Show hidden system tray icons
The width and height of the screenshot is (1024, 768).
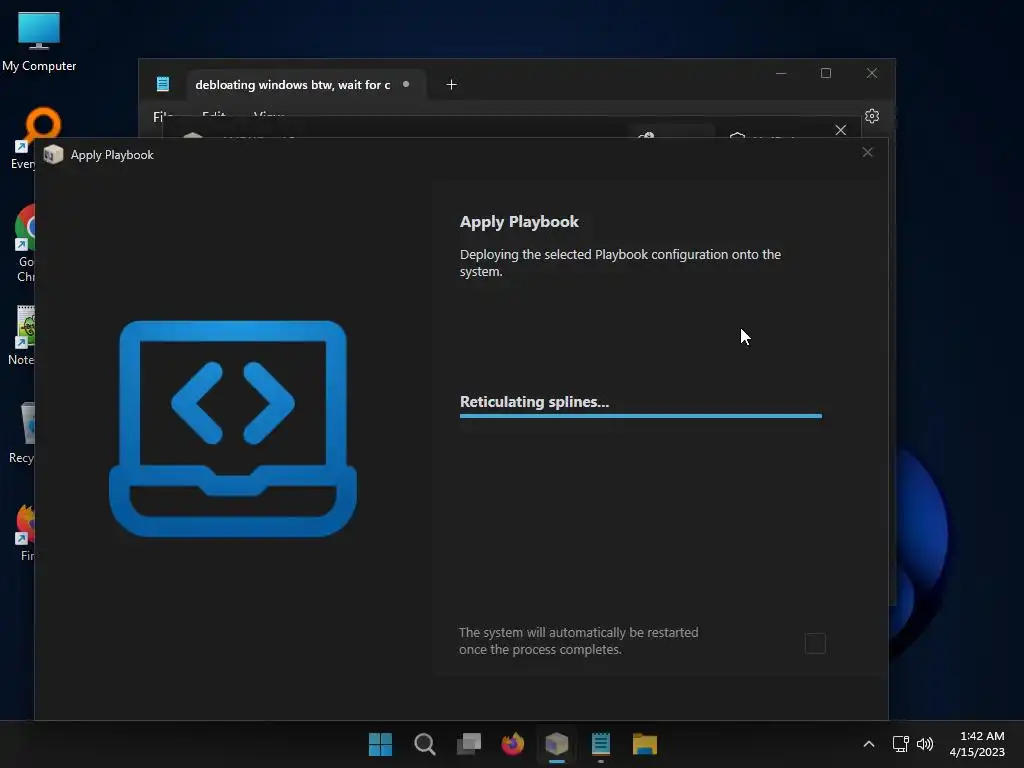[869, 744]
